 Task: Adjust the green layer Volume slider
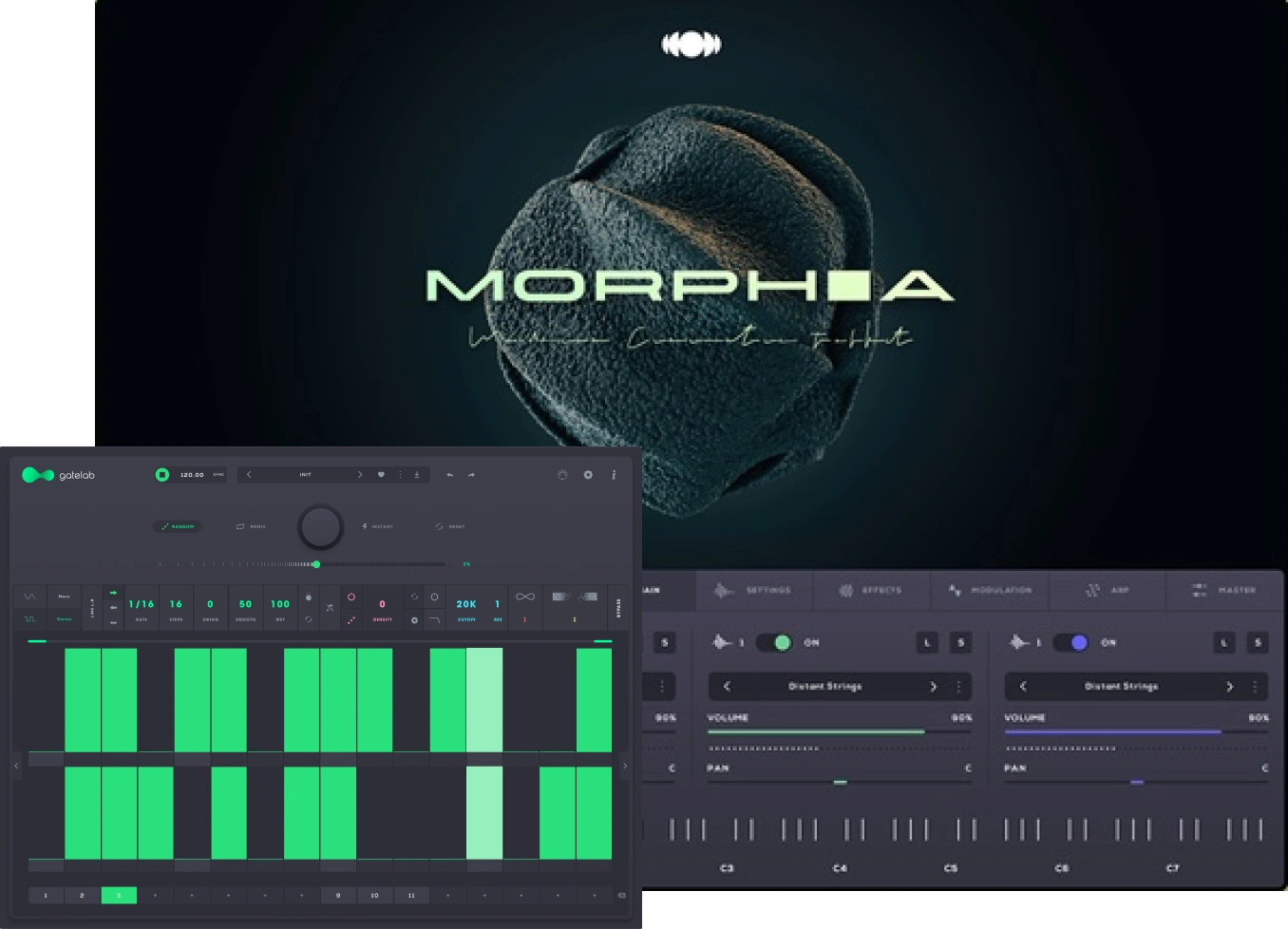pos(816,731)
